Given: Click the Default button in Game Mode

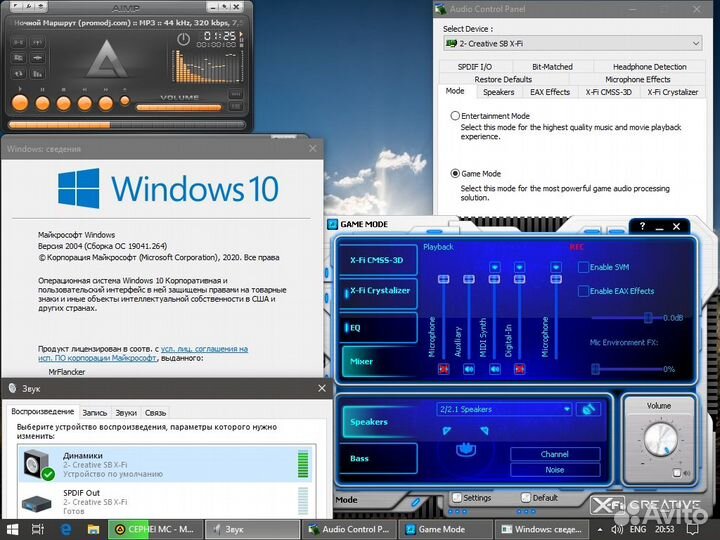Looking at the screenshot, I should pyautogui.click(x=540, y=498).
